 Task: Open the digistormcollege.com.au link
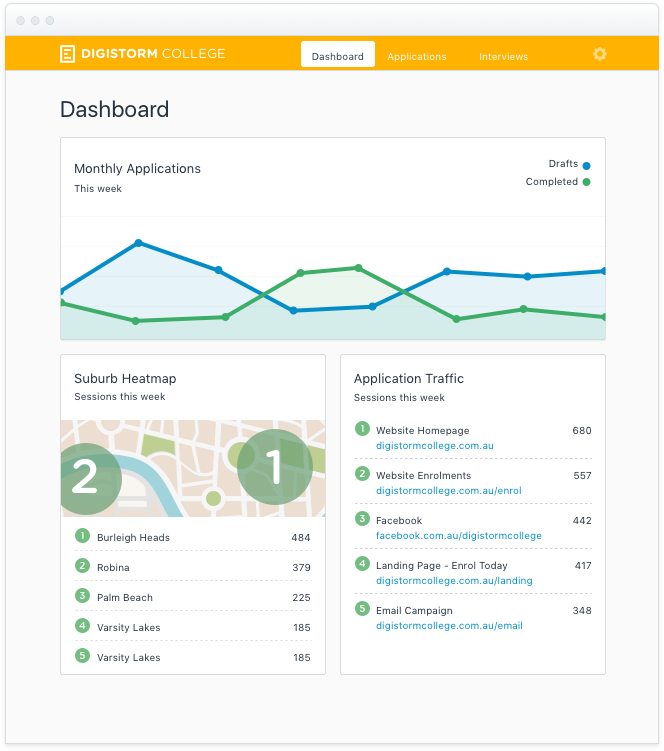click(435, 445)
